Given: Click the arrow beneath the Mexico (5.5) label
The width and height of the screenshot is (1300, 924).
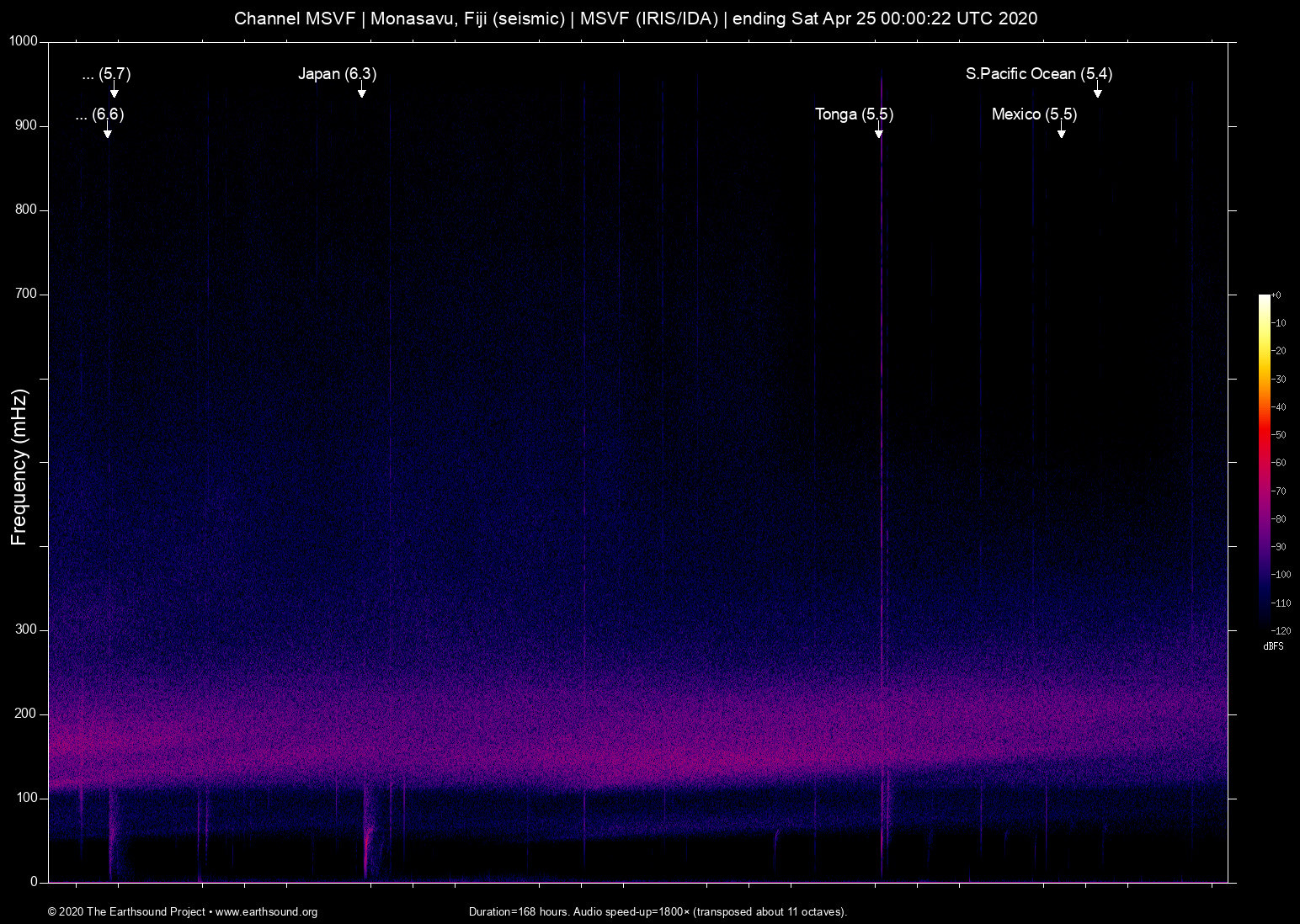Looking at the screenshot, I should pos(1061,131).
